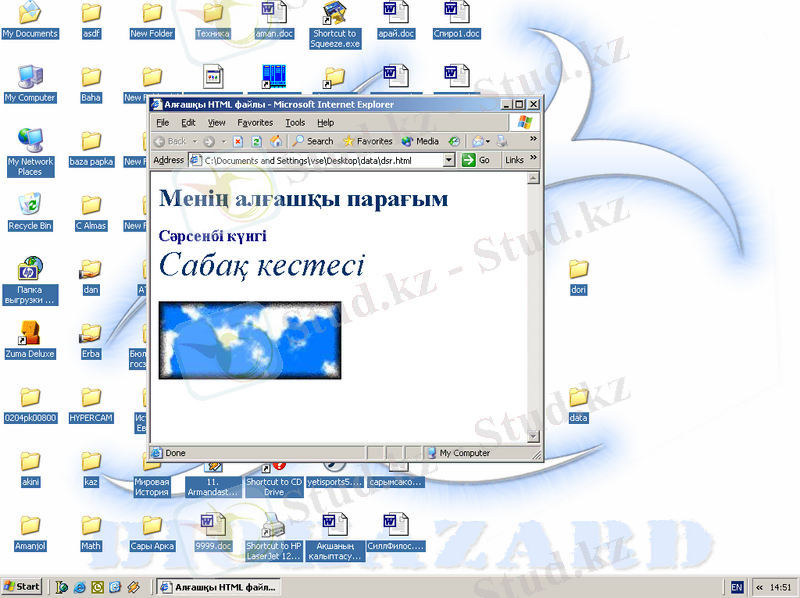Click the IE taskbar button Алғашқы HTML файл
The image size is (800, 598).
click(x=219, y=587)
